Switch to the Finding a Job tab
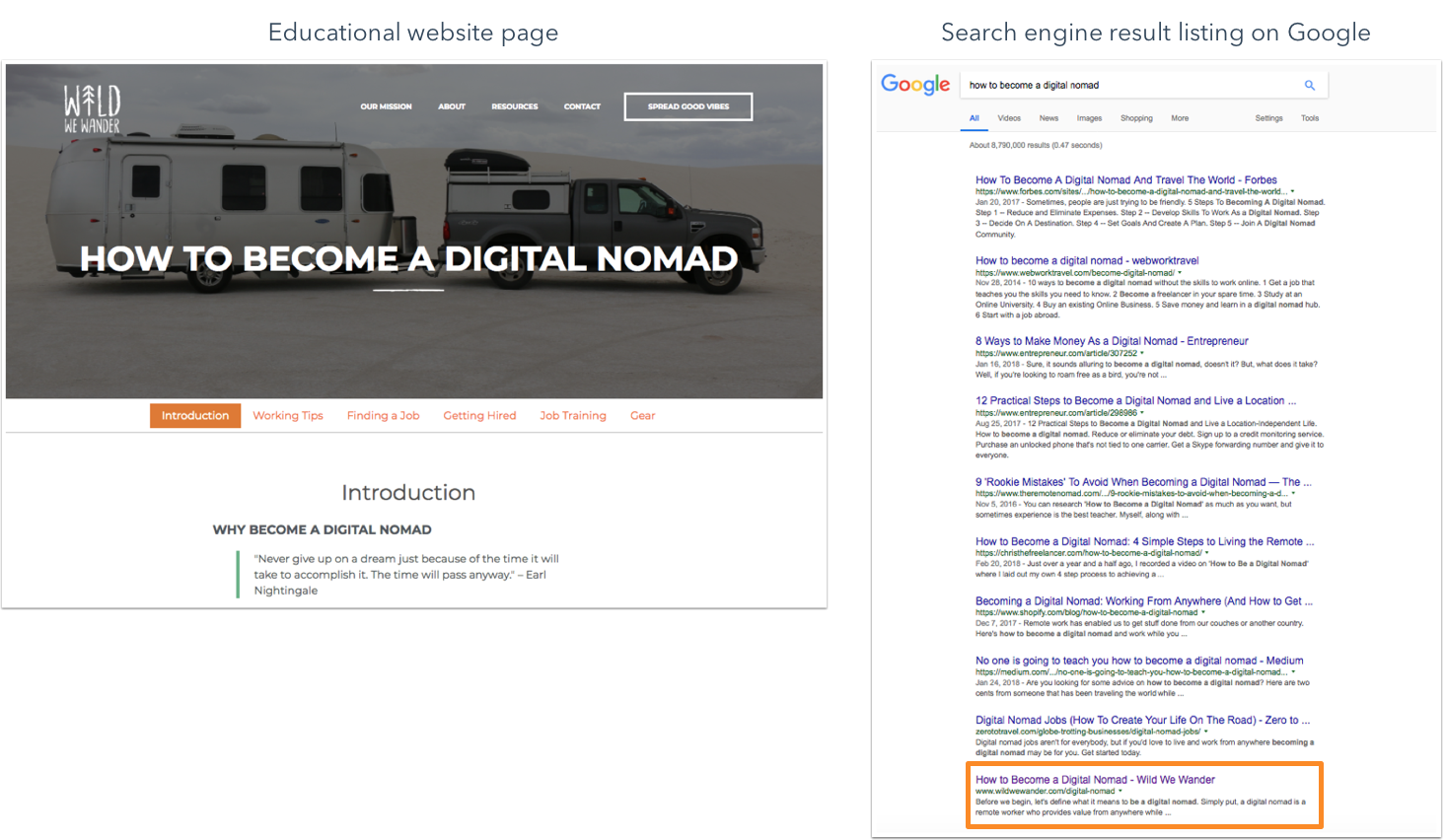The width and height of the screenshot is (1446, 840). (383, 416)
